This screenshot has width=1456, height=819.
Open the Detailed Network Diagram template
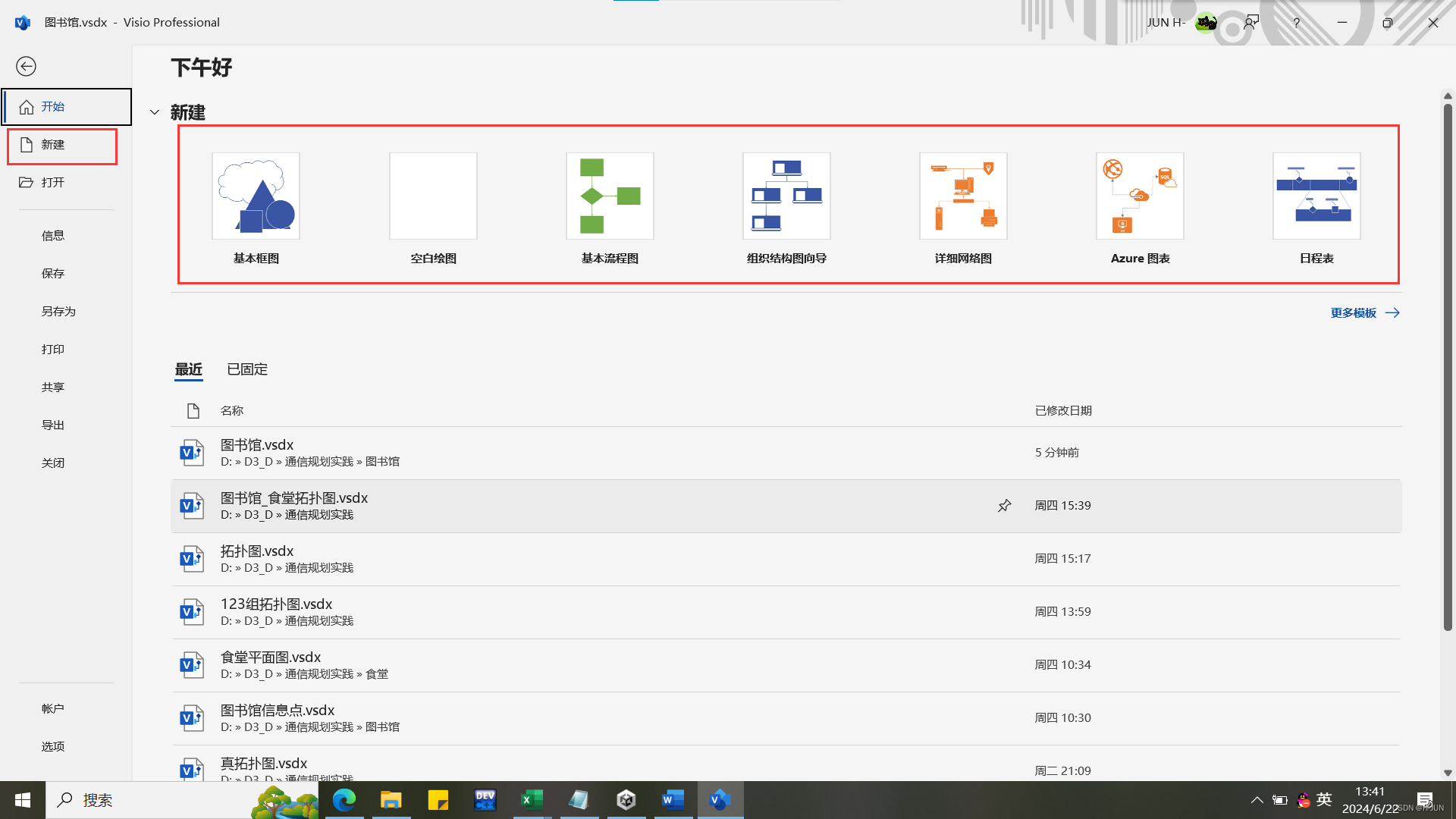pyautogui.click(x=963, y=196)
